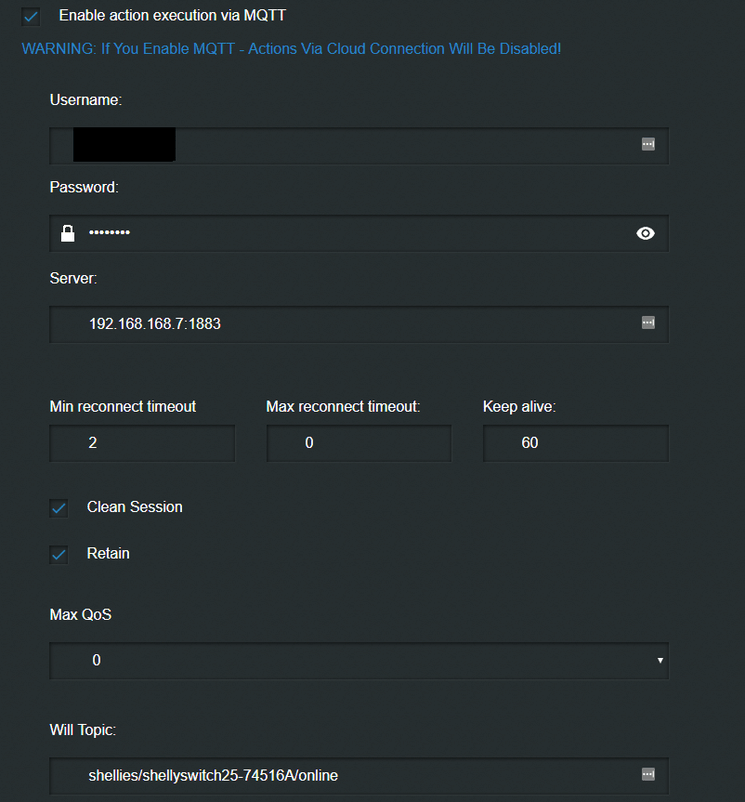The image size is (745, 802).
Task: Click the MQTT cloud connection warning text
Action: [x=291, y=49]
